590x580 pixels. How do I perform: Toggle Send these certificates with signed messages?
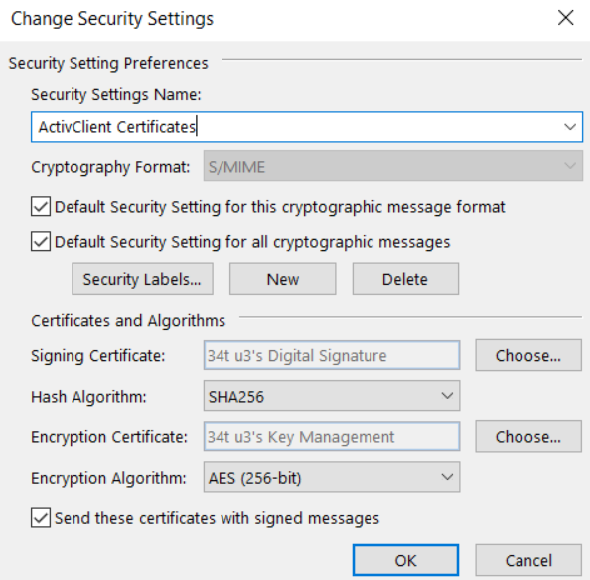41,518
